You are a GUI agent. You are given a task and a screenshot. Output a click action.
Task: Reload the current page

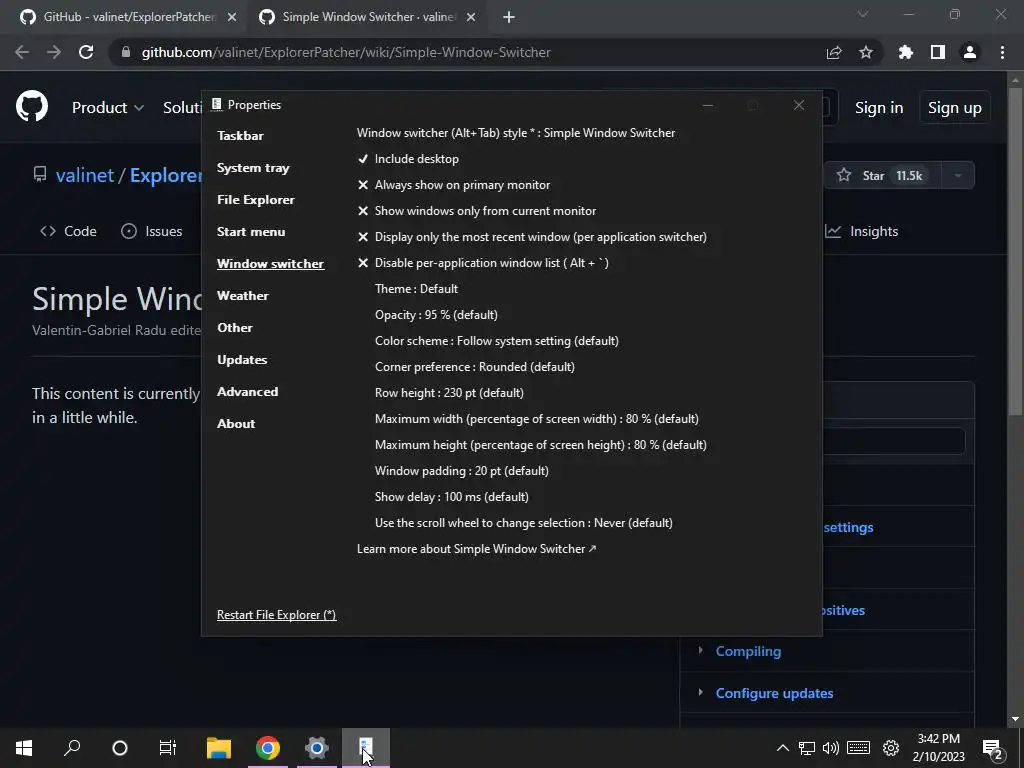[86, 52]
